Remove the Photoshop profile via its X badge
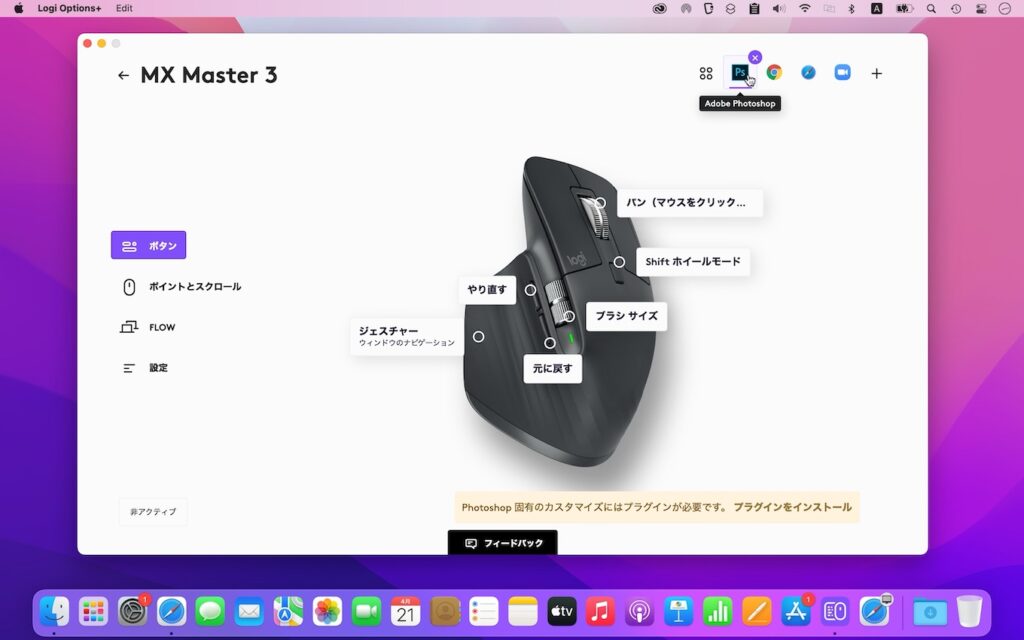 (x=755, y=57)
